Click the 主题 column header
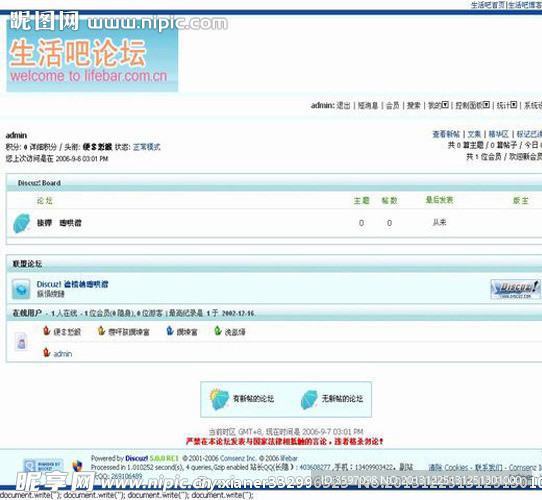The height and width of the screenshot is (500, 542). pyautogui.click(x=362, y=201)
